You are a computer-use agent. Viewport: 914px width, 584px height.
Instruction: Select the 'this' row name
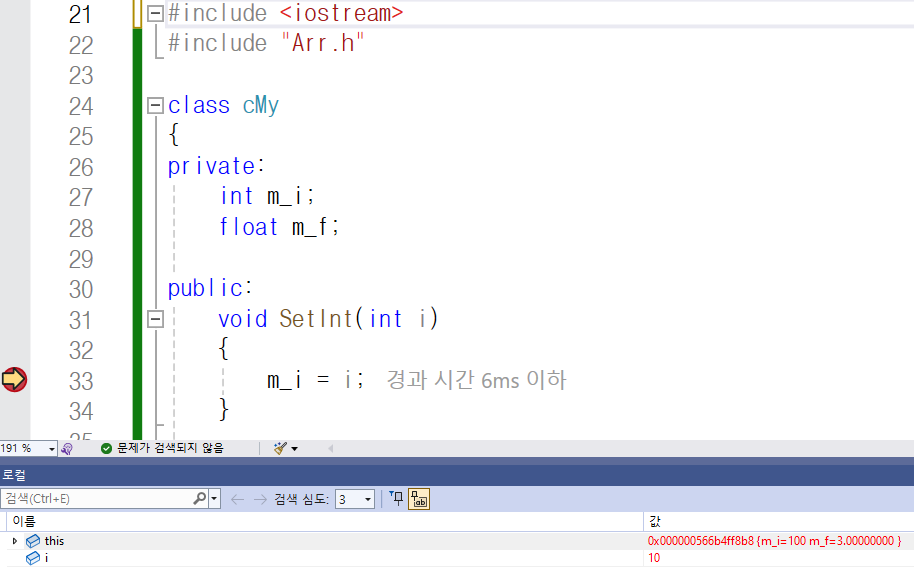(x=54, y=541)
